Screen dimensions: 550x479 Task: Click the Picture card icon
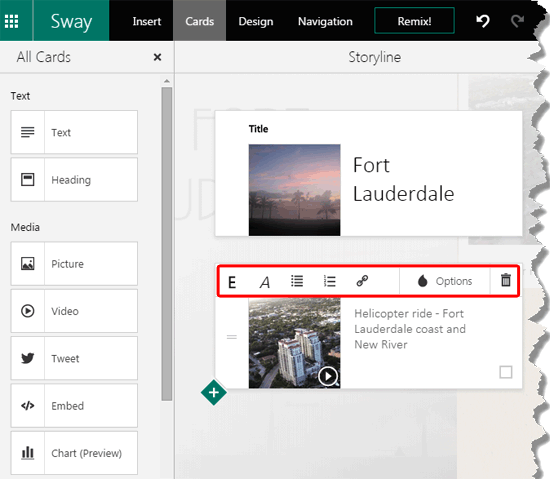[x=28, y=263]
